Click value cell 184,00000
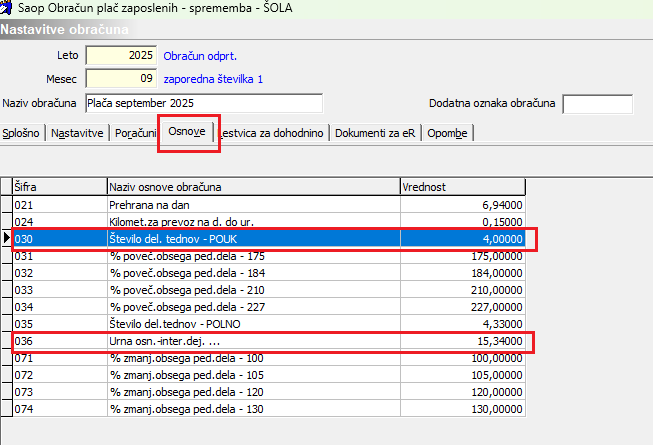Viewport: 653px width, 445px height. 463,273
